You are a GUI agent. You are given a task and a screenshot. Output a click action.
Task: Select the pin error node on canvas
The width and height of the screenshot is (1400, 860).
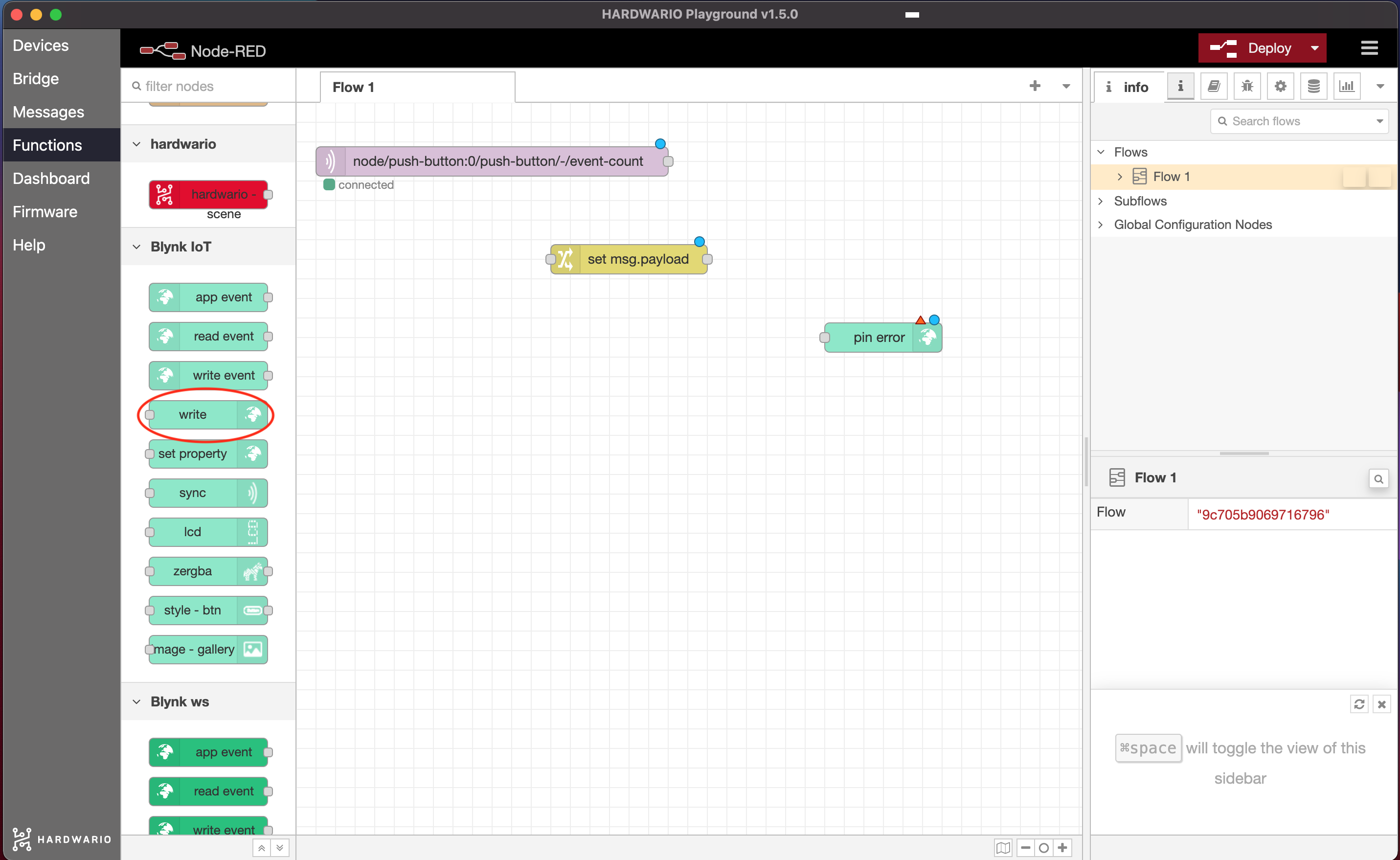pos(882,338)
